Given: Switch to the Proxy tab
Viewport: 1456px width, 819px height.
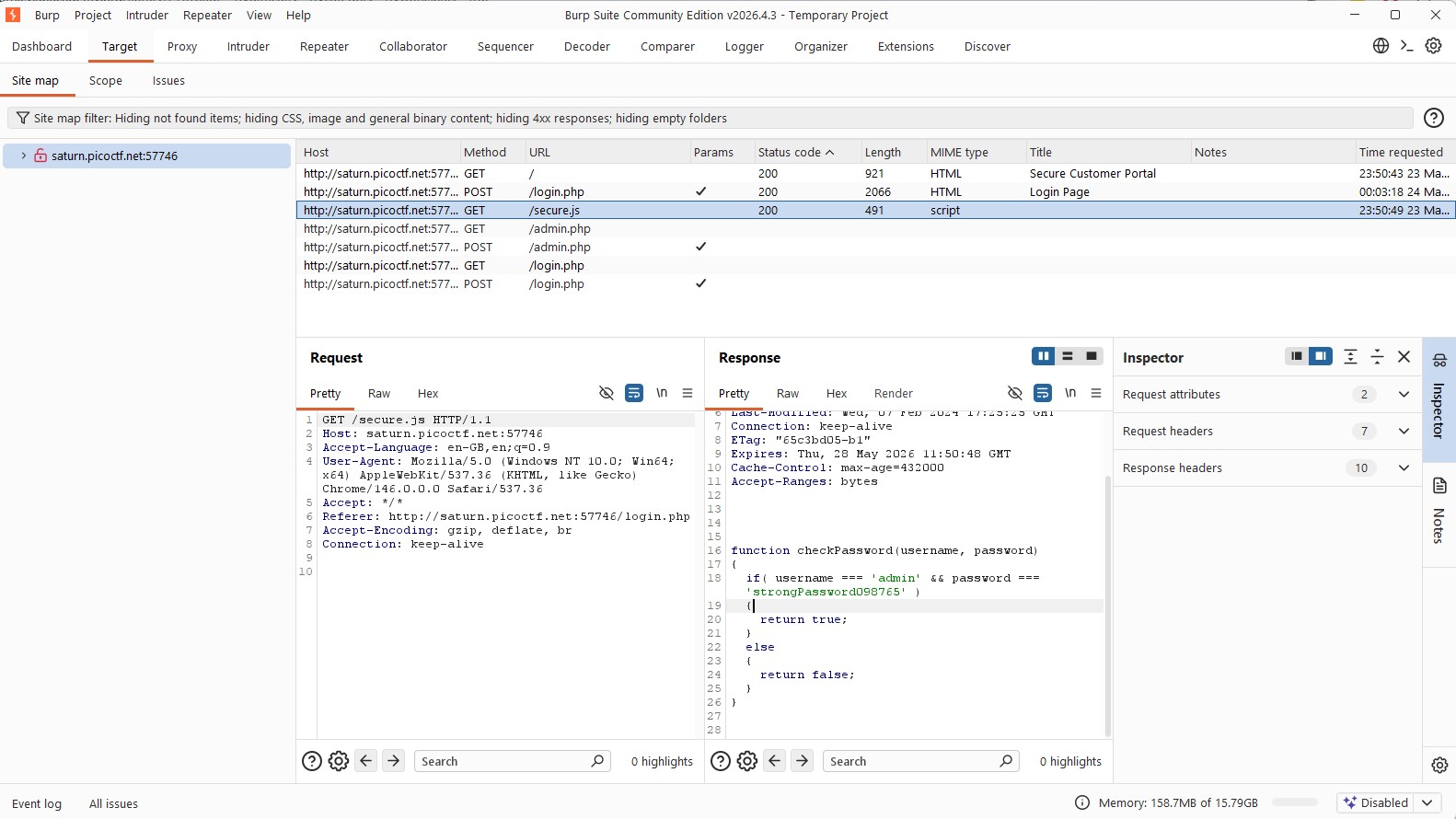Looking at the screenshot, I should (182, 46).
